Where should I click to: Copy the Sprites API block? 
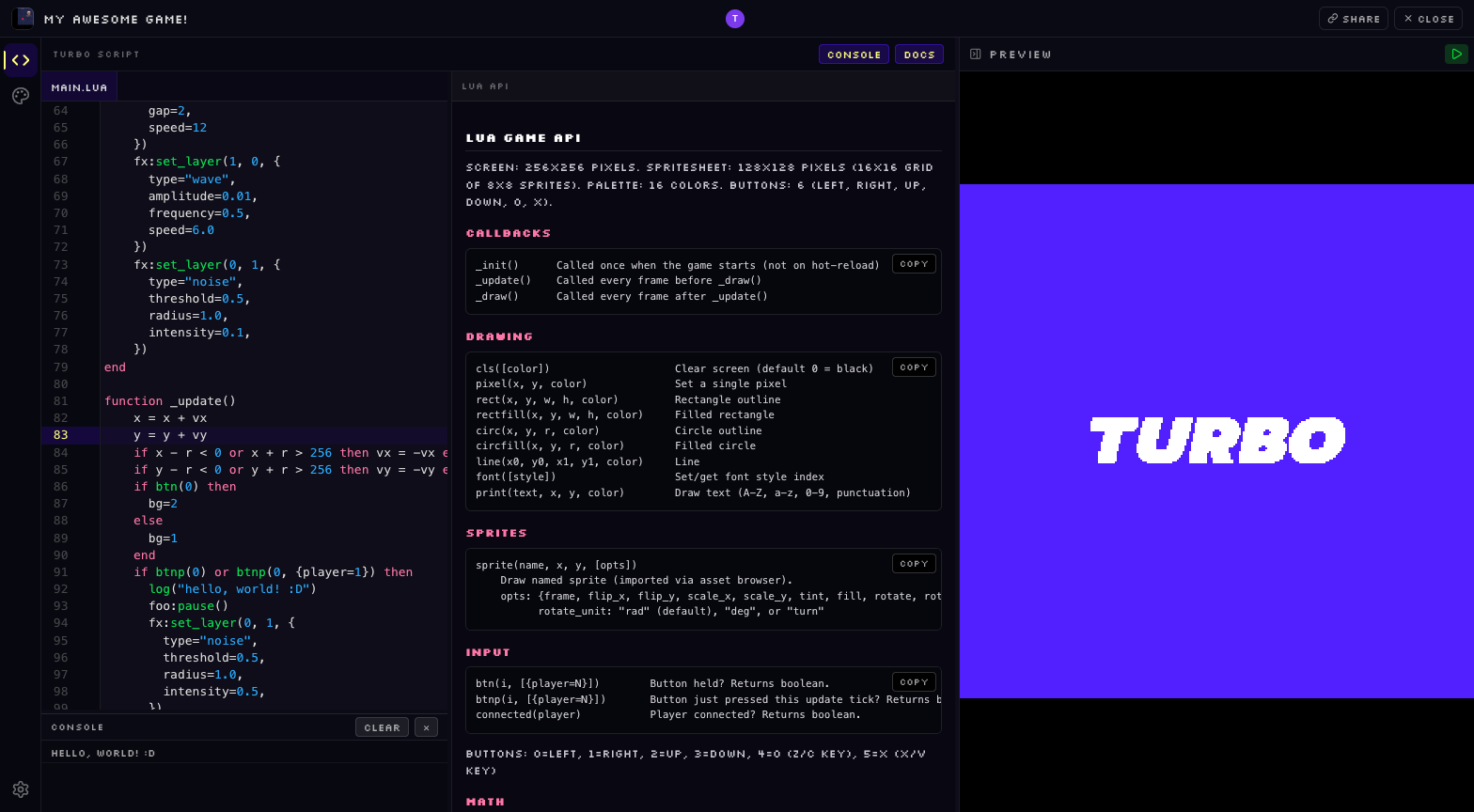click(914, 564)
